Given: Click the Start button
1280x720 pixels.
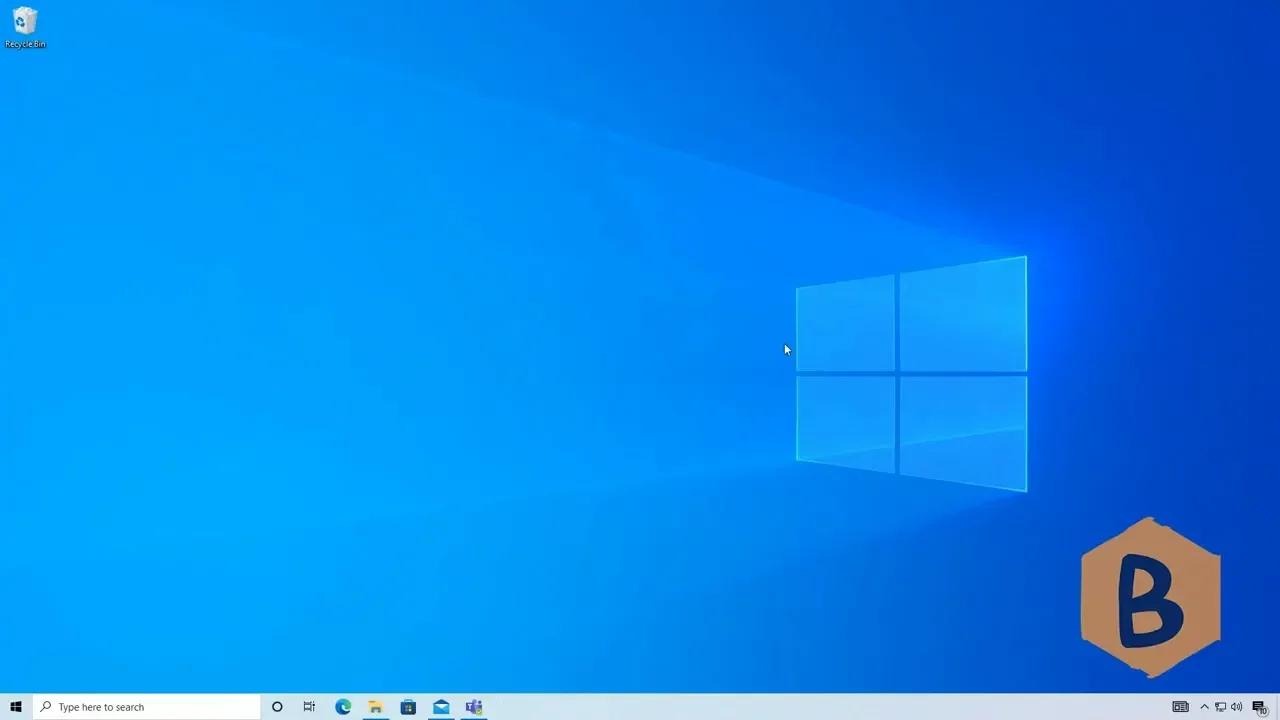Looking at the screenshot, I should click(15, 707).
